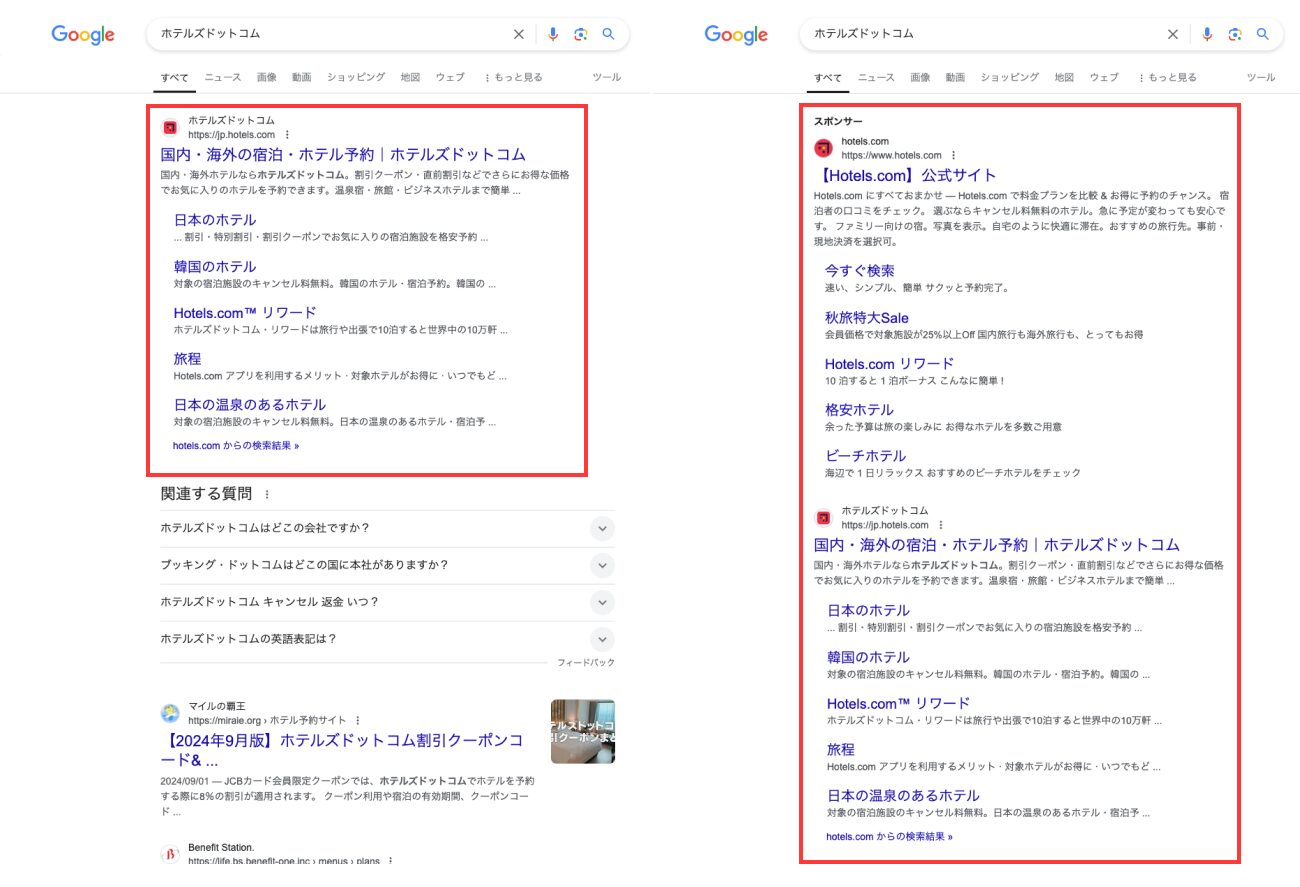Click フィードバック link under questions
Image resolution: width=1300 pixels, height=887 pixels.
point(586,663)
